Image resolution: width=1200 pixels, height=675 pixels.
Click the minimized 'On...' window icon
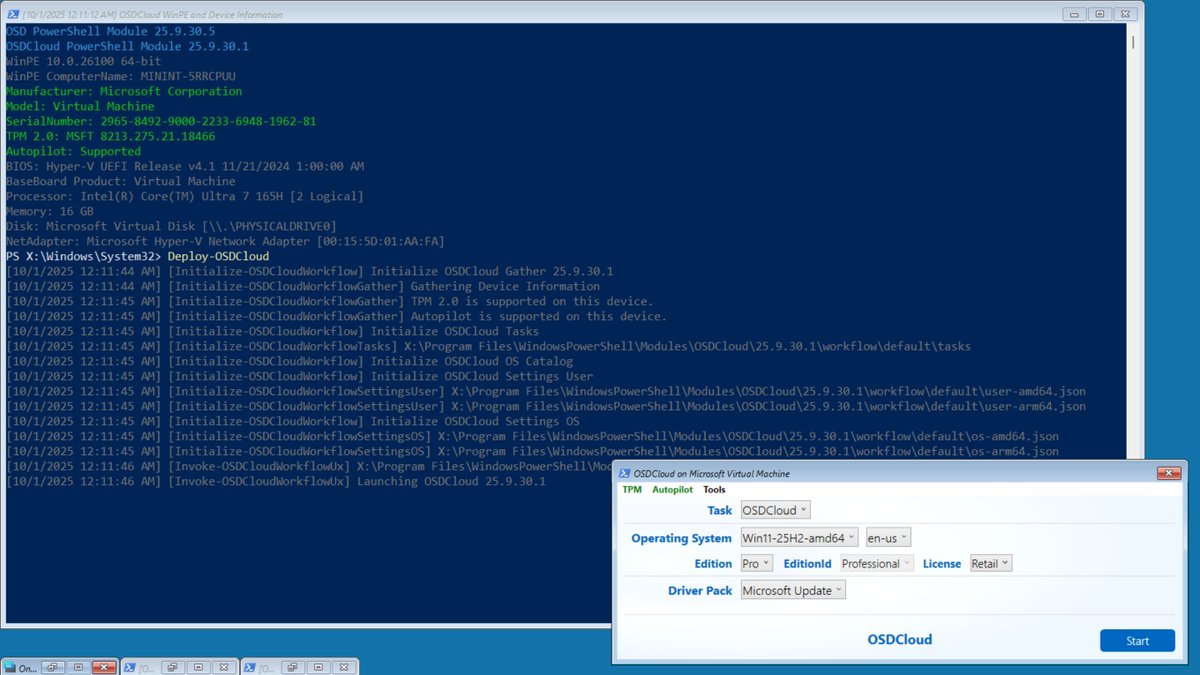[10, 666]
